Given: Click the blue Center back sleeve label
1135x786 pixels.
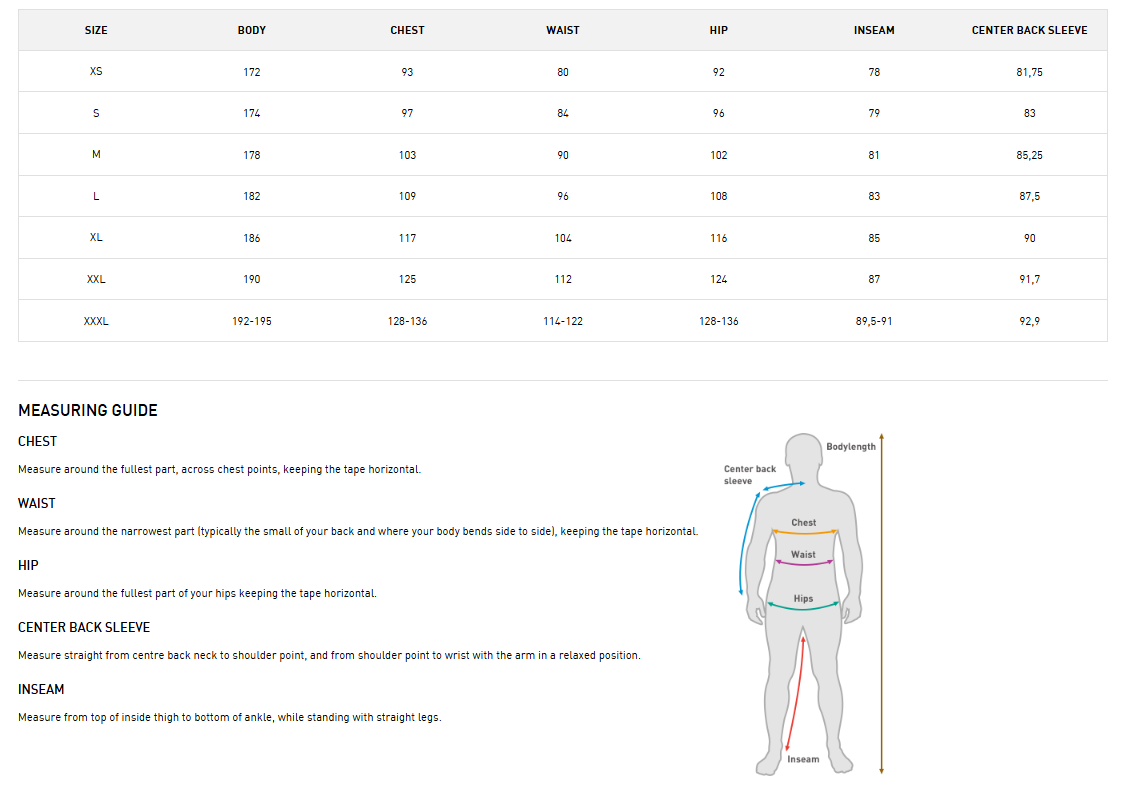Looking at the screenshot, I should coord(750,475).
